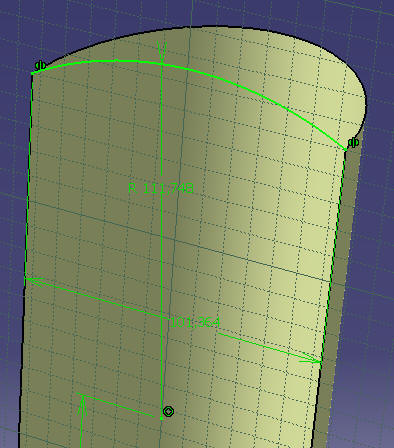Viewport: 394px width, 448px height.
Task: Select the vertical radius dimension leader line
Action: coord(162,233)
